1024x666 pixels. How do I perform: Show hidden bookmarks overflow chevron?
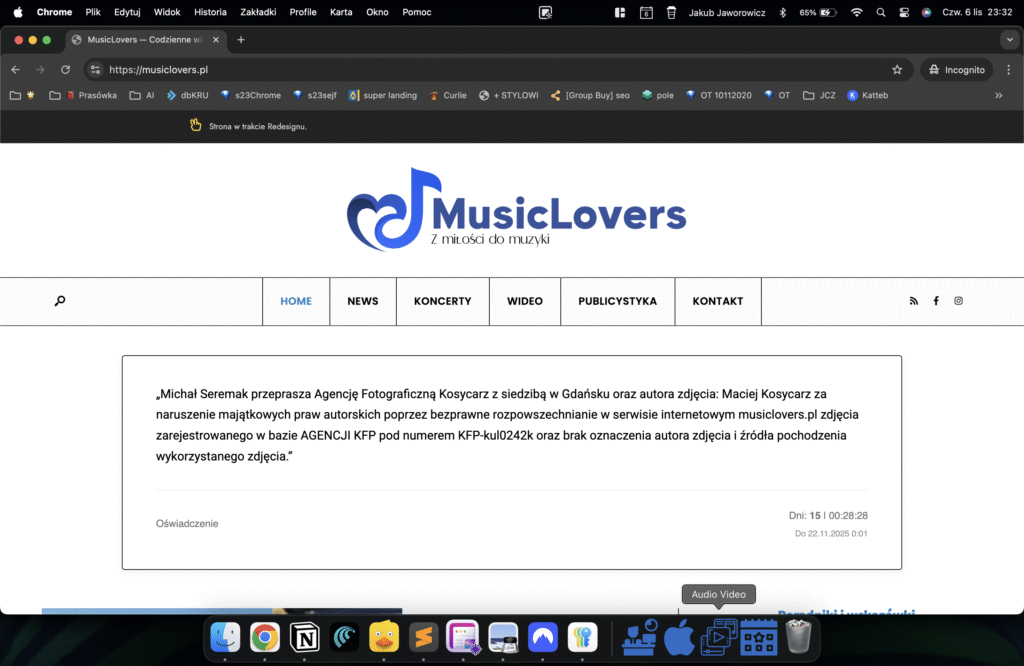[x=998, y=96]
